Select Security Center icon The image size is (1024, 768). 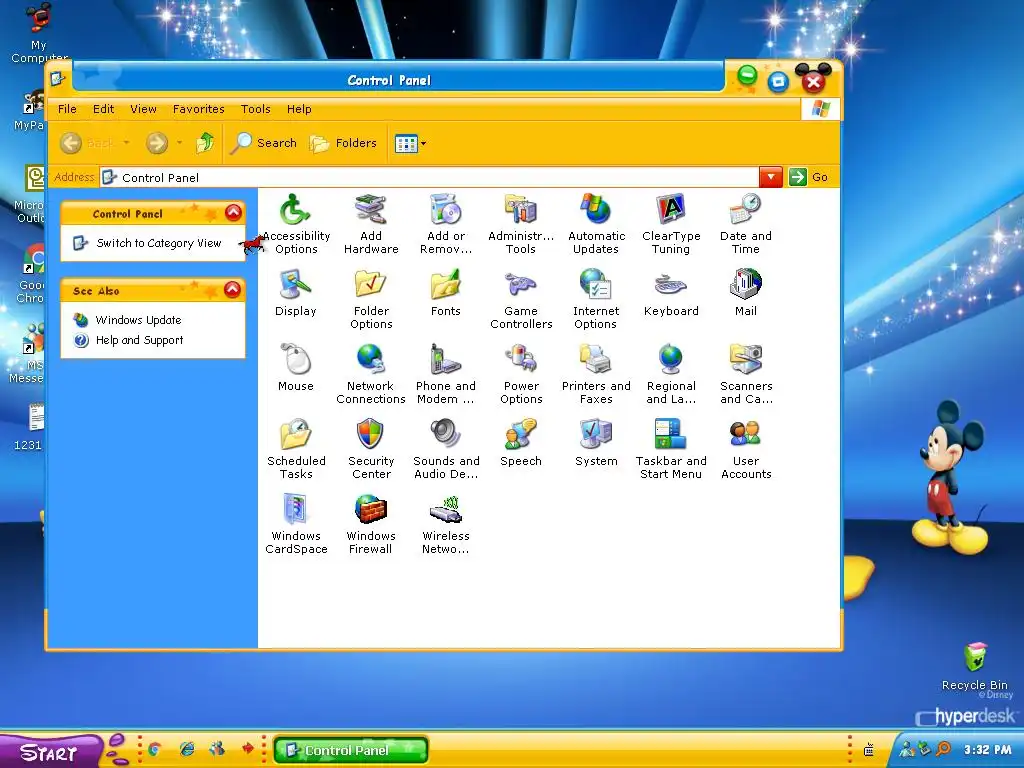coord(371,449)
